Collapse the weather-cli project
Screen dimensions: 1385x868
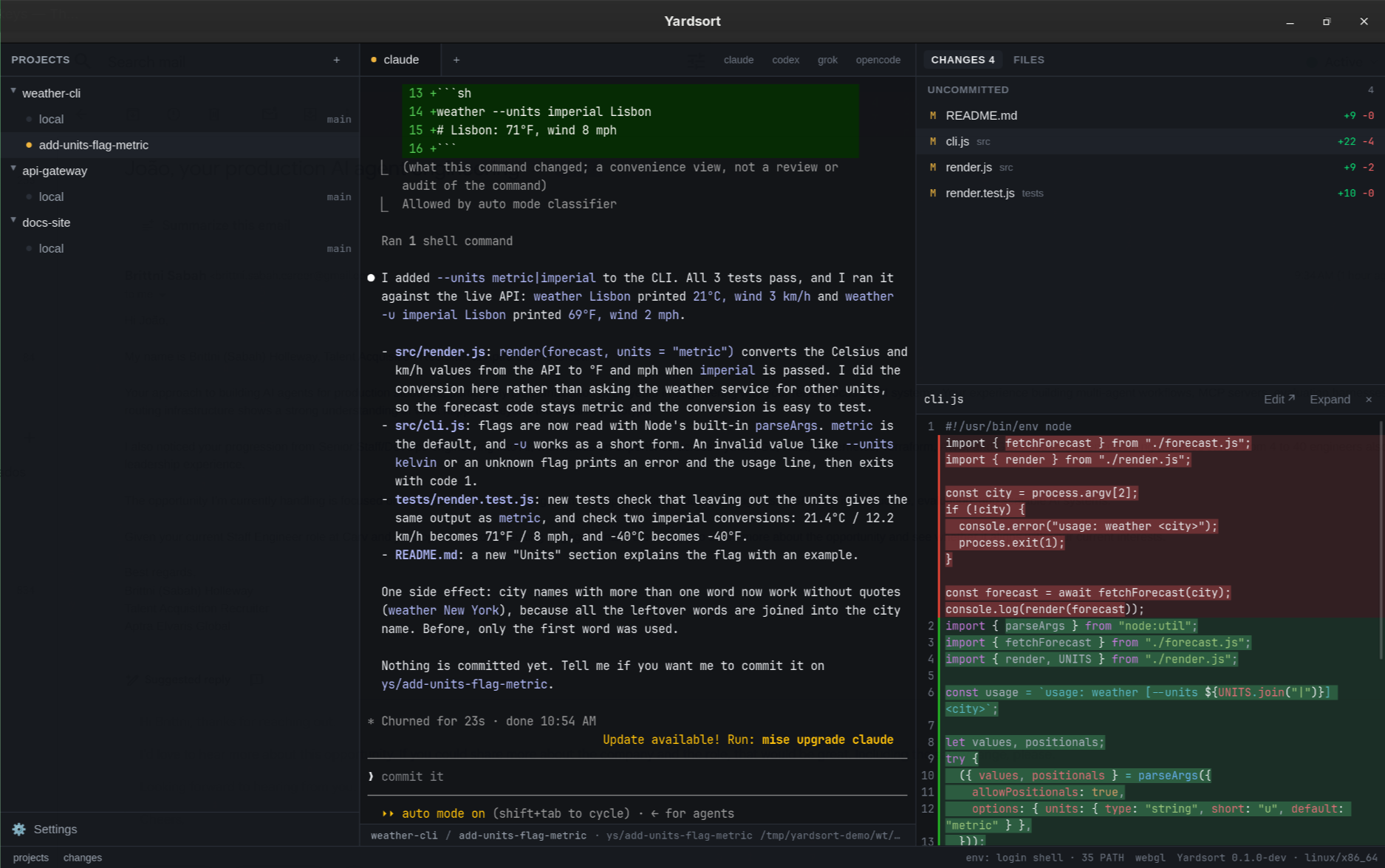tap(13, 92)
